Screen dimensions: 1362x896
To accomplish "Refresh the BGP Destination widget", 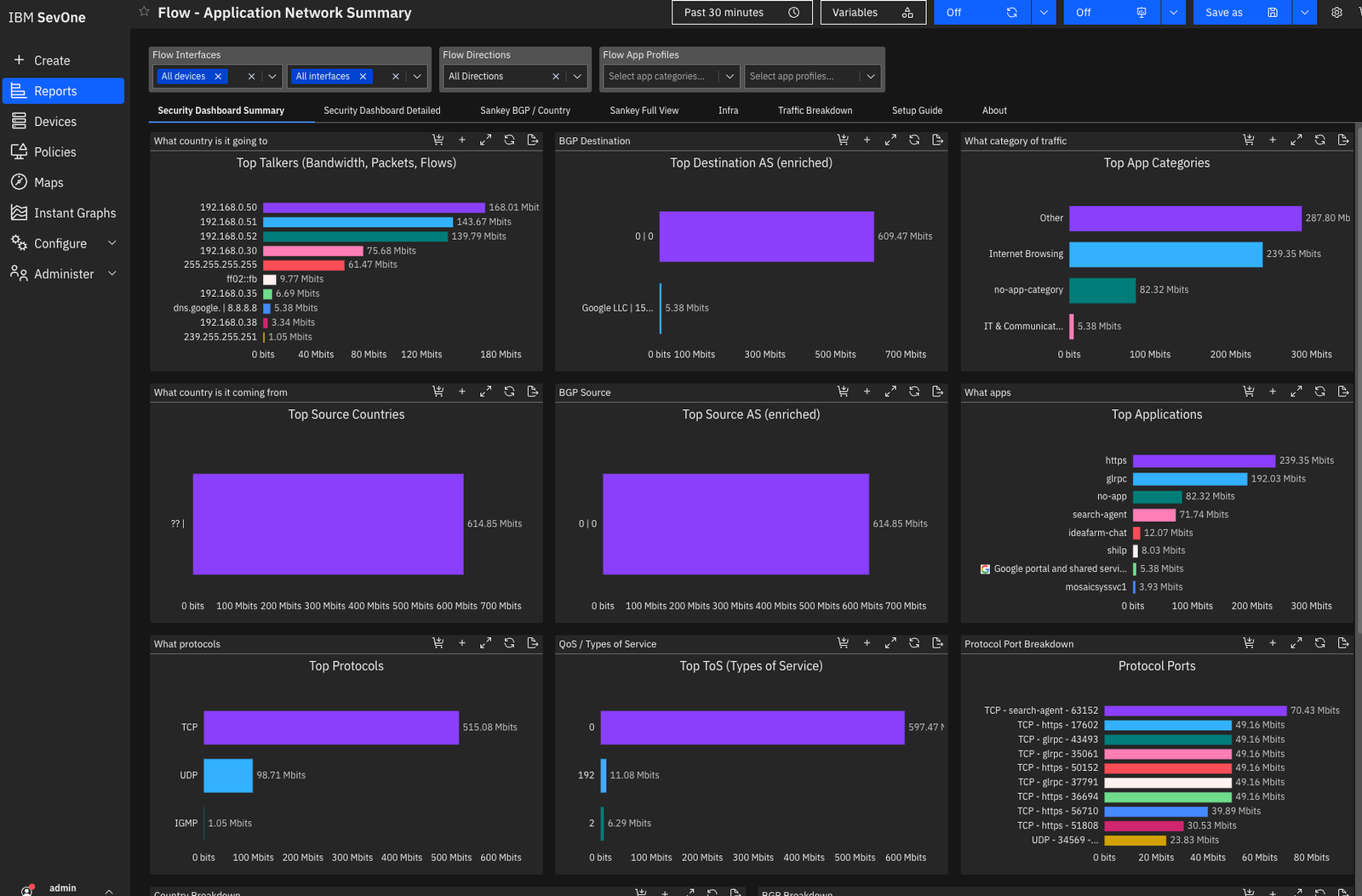I will pos(914,140).
